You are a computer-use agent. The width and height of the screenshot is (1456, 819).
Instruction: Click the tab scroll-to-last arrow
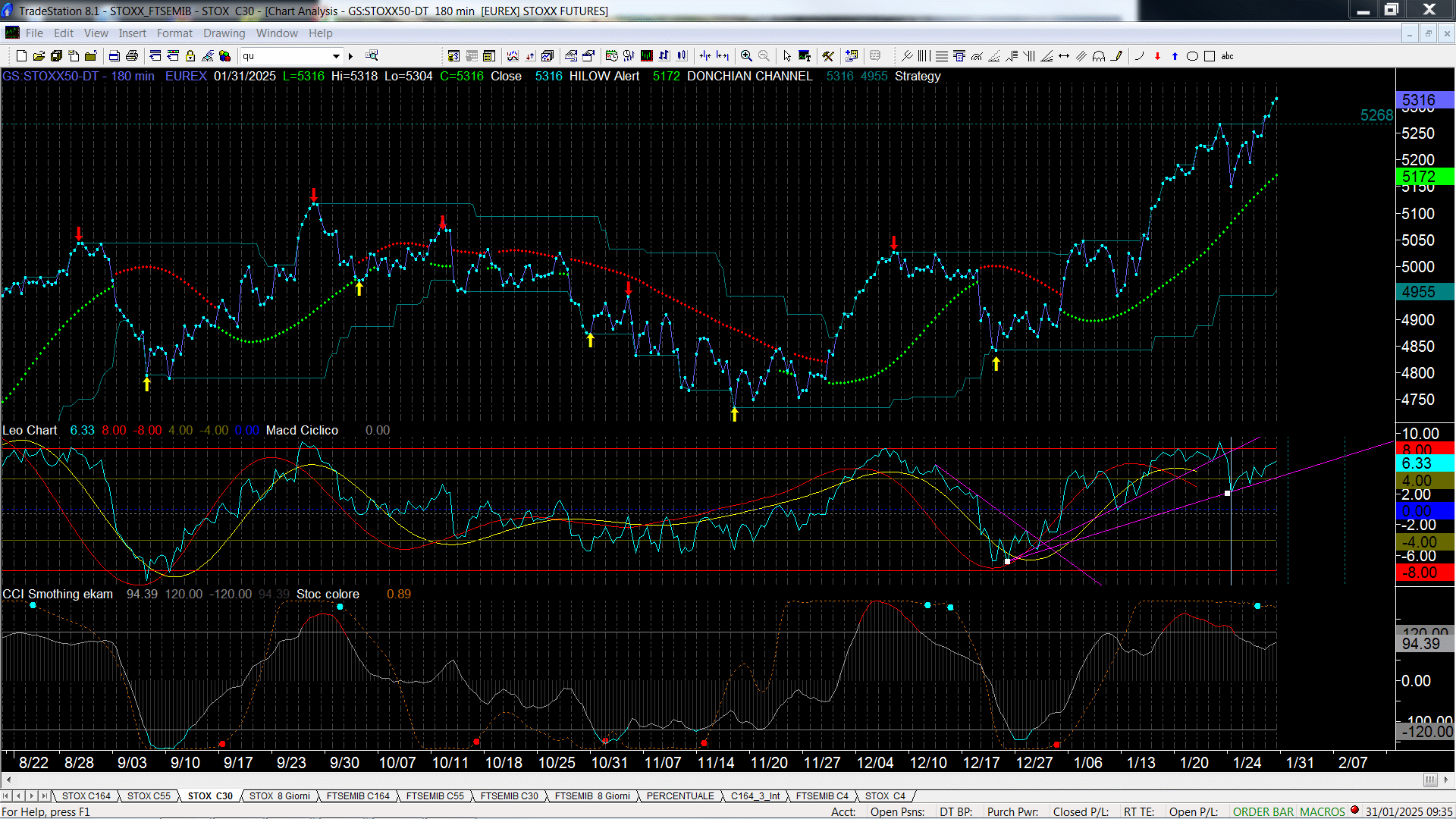point(44,796)
